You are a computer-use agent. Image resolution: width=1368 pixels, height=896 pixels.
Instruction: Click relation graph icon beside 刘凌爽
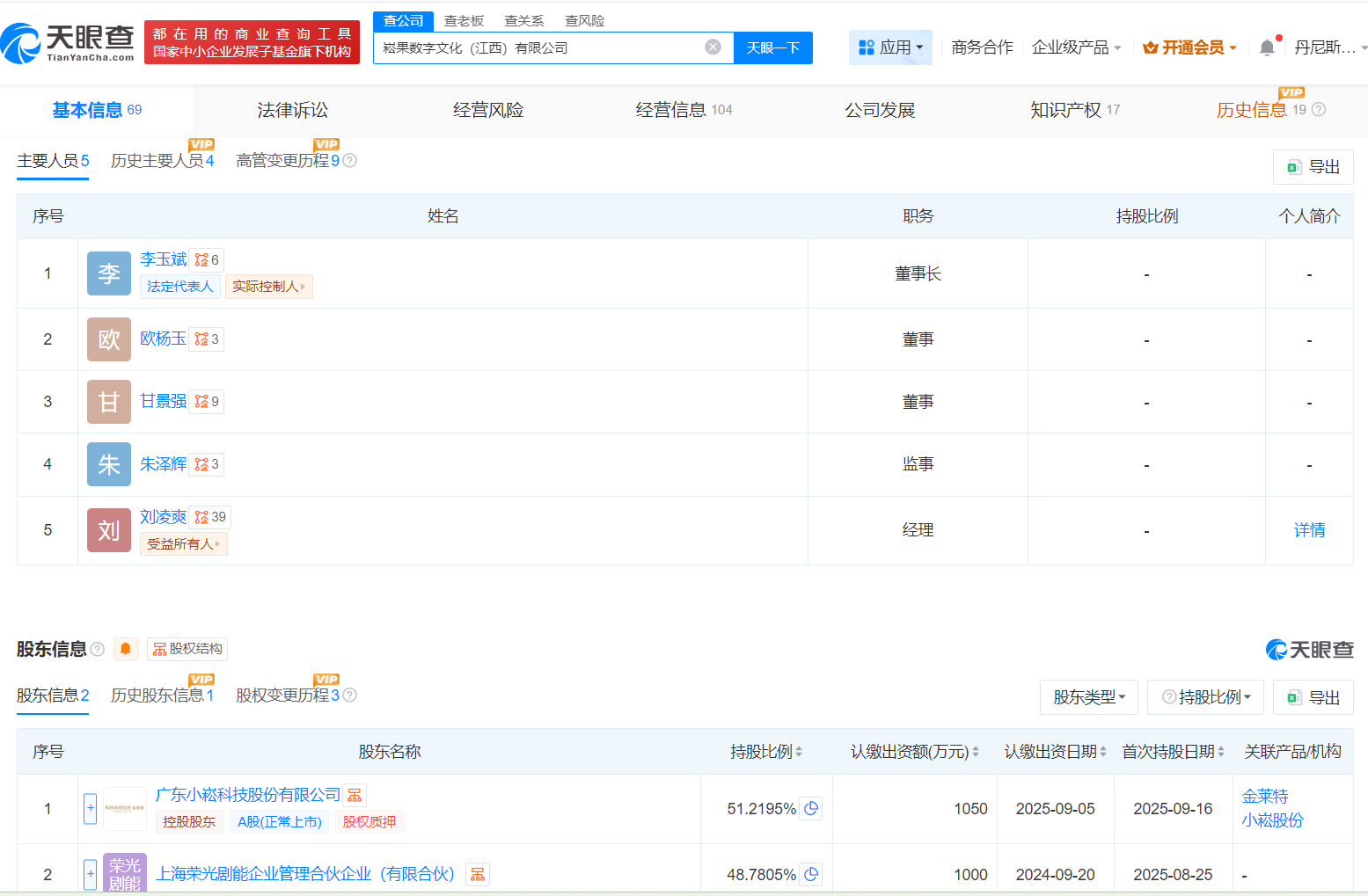coord(202,517)
